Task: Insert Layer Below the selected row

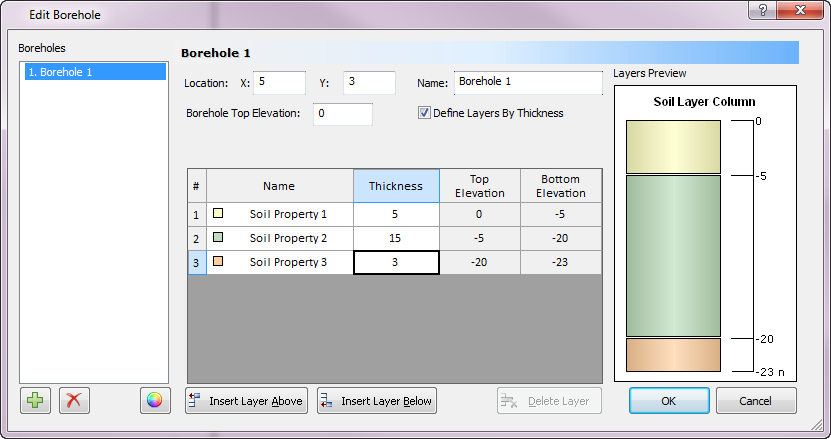Action: [x=377, y=401]
